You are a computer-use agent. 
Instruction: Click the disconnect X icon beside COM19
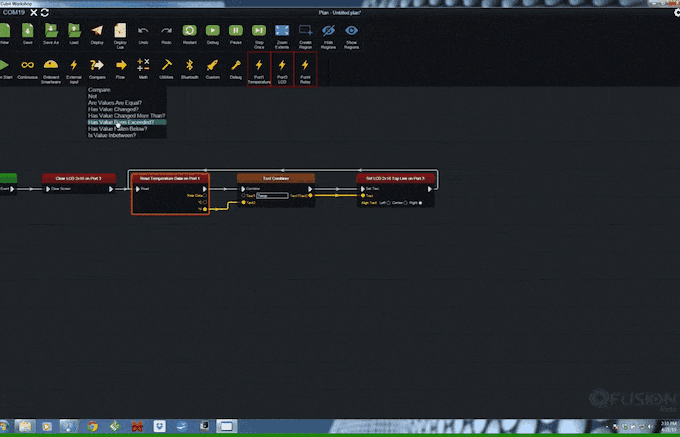pyautogui.click(x=33, y=13)
